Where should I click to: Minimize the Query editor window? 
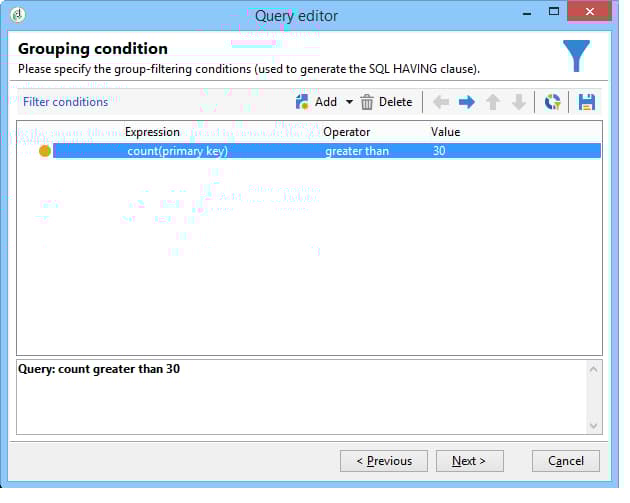coord(527,13)
